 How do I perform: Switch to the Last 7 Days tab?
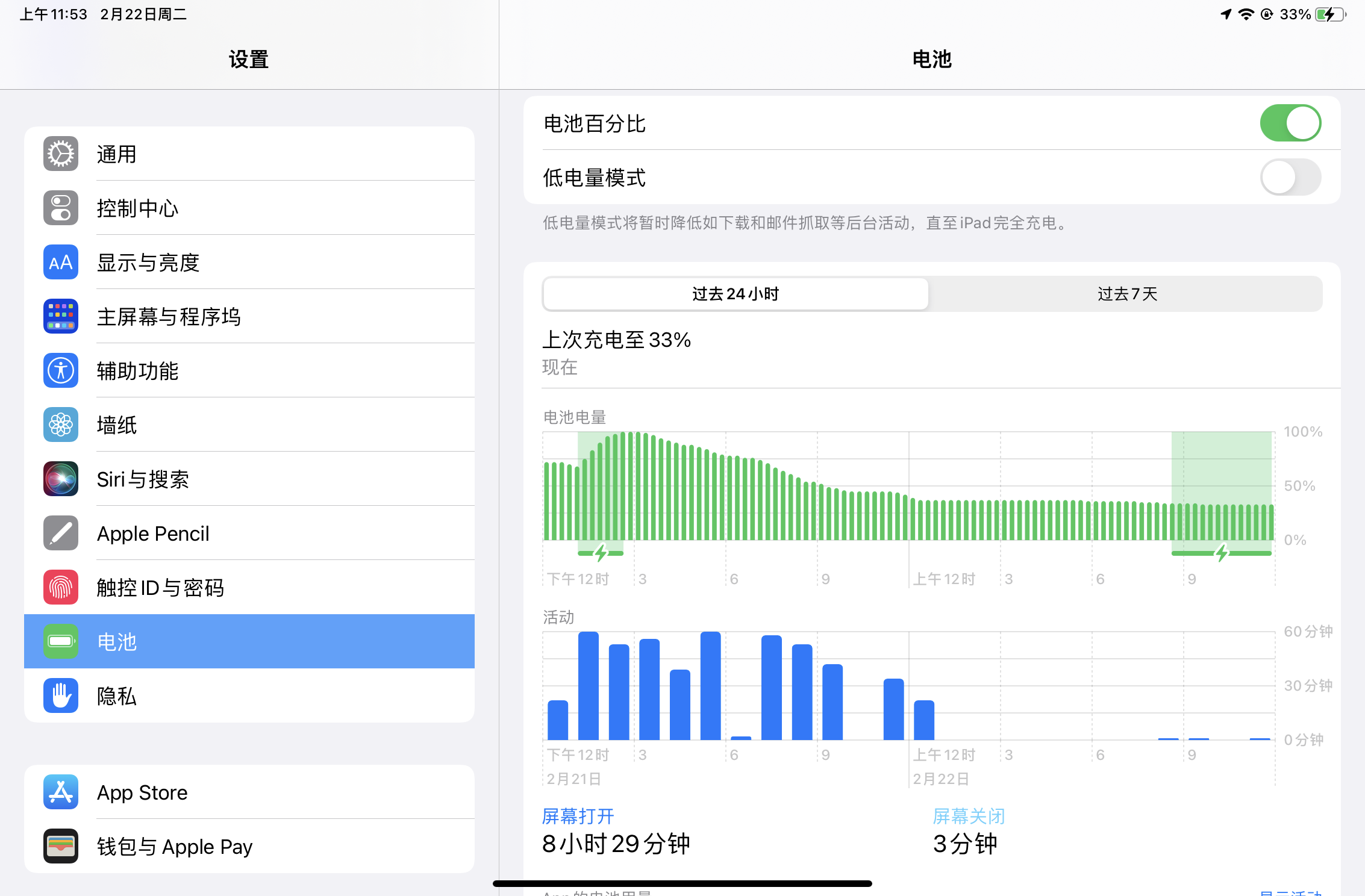click(x=1126, y=294)
